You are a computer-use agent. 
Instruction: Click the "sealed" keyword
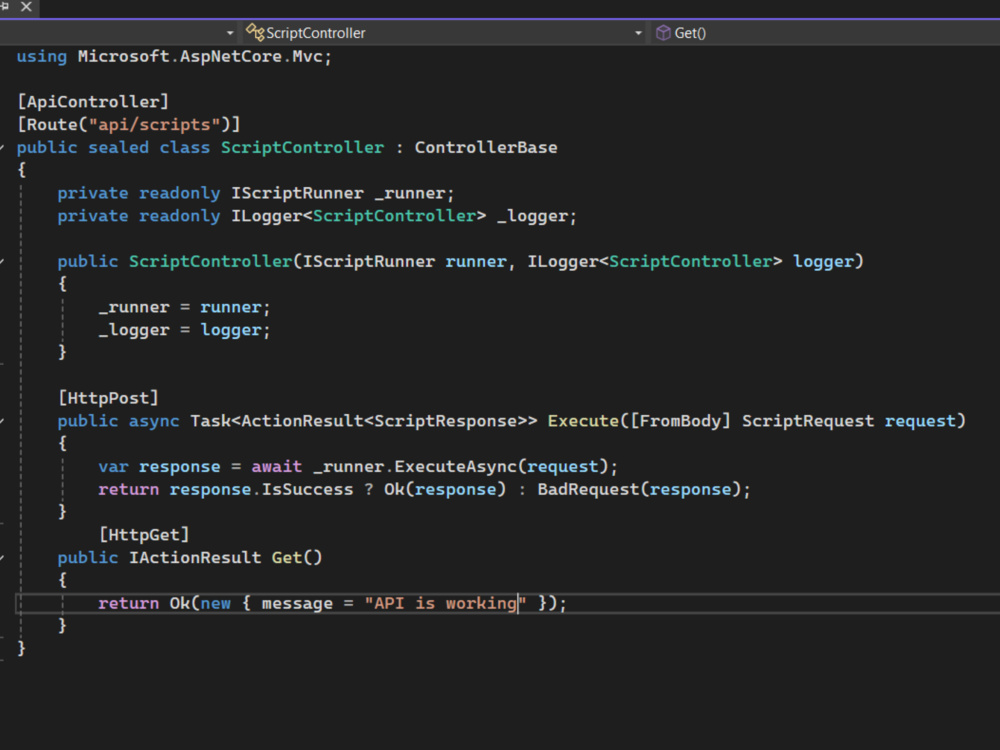tap(118, 147)
